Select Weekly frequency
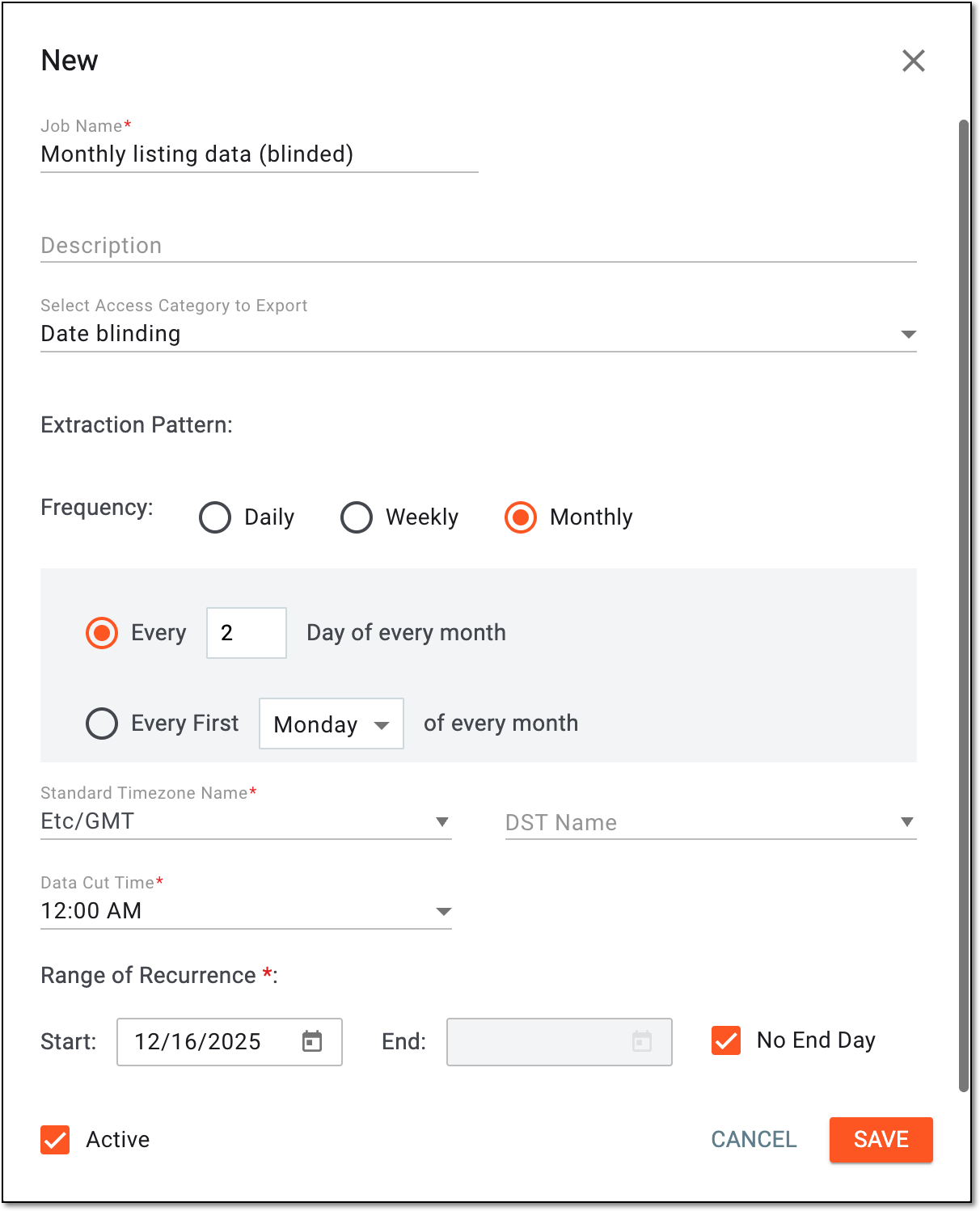The image size is (980, 1211). point(357,517)
